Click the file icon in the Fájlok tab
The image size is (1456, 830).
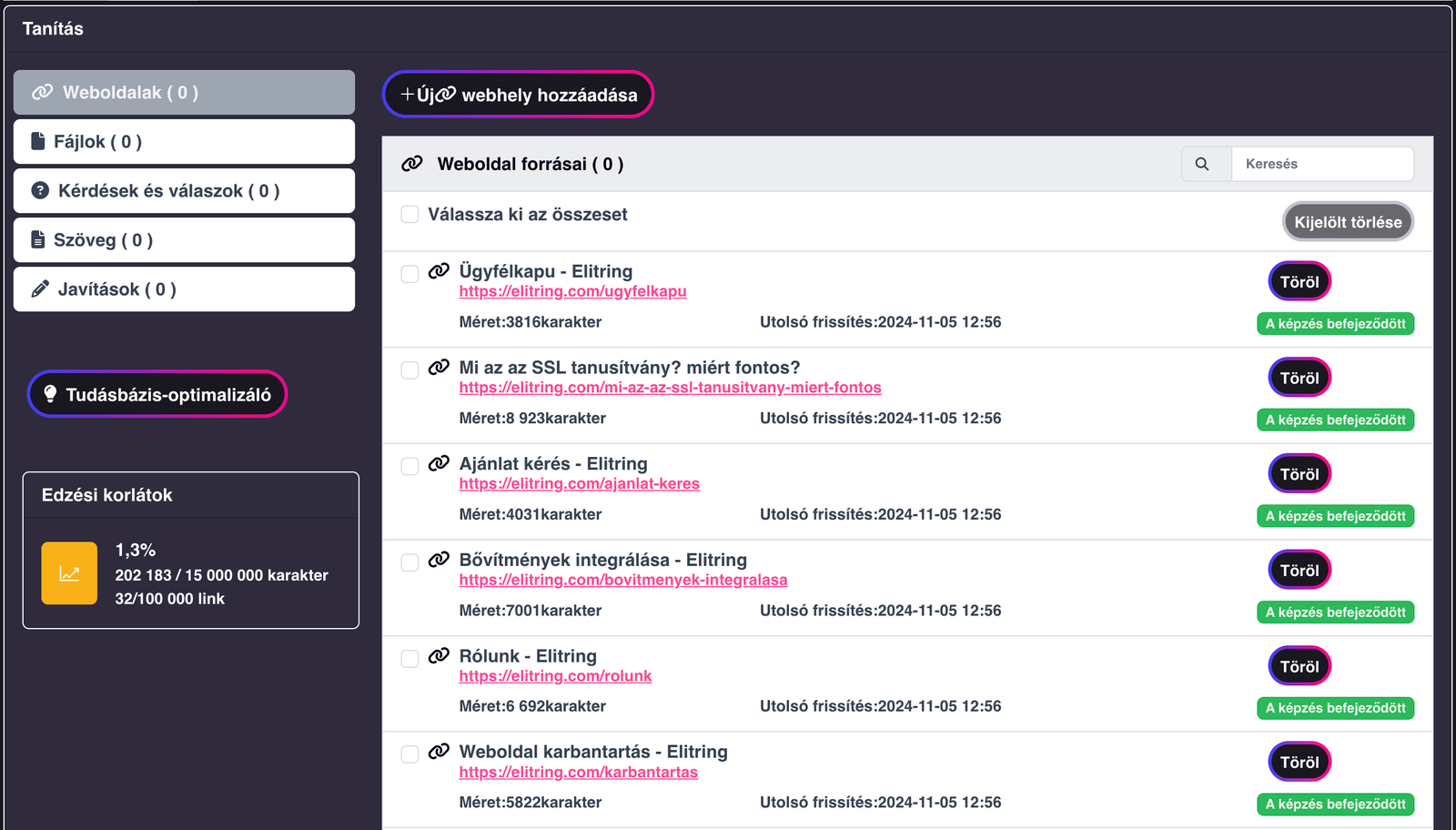[x=38, y=141]
